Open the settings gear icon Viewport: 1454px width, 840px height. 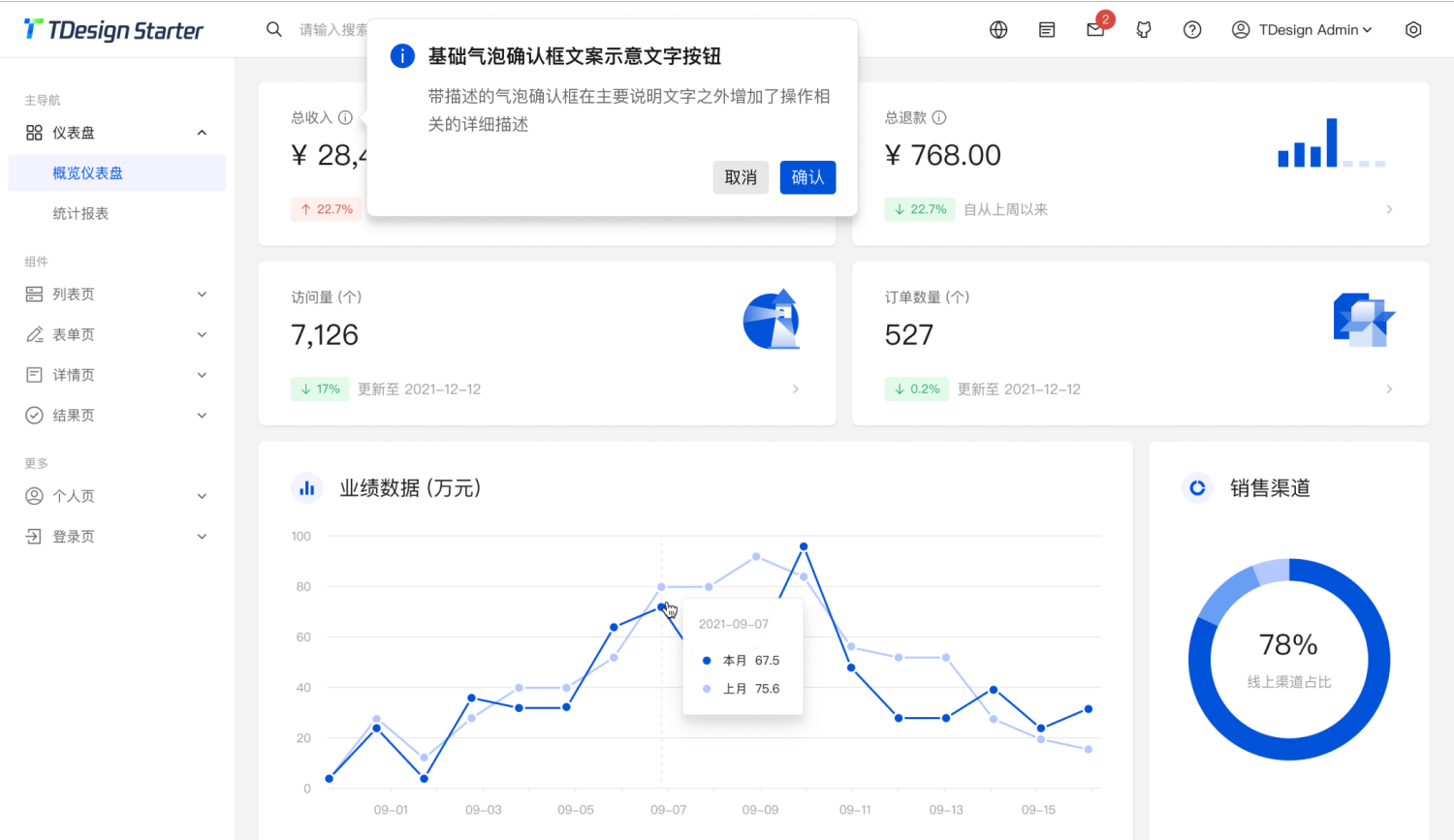click(x=1413, y=30)
